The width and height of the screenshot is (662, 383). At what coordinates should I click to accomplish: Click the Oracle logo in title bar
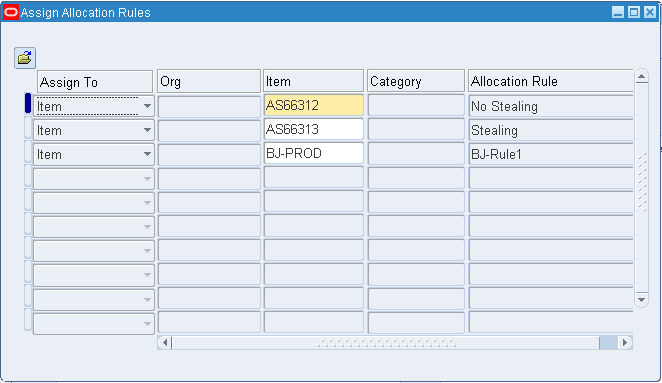pos(11,13)
